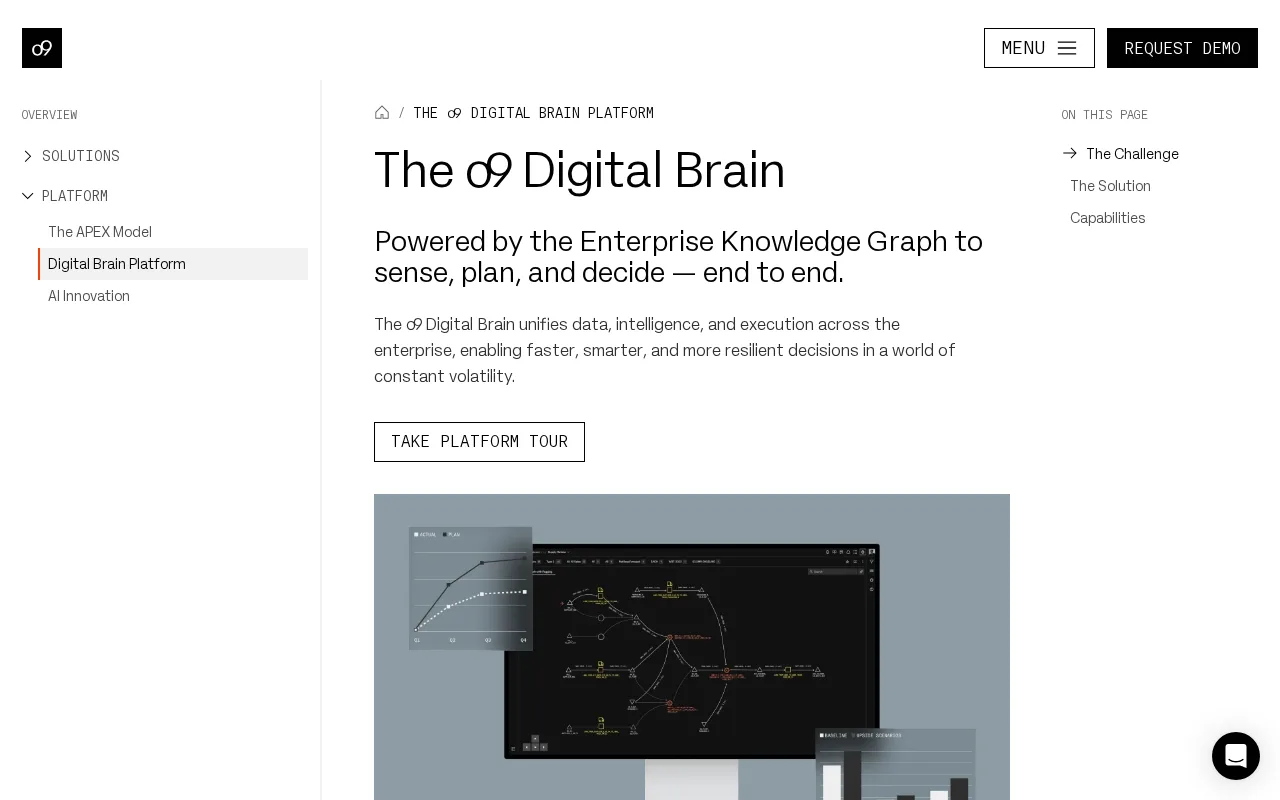Click The o9 Digital Brain heading

(x=580, y=171)
